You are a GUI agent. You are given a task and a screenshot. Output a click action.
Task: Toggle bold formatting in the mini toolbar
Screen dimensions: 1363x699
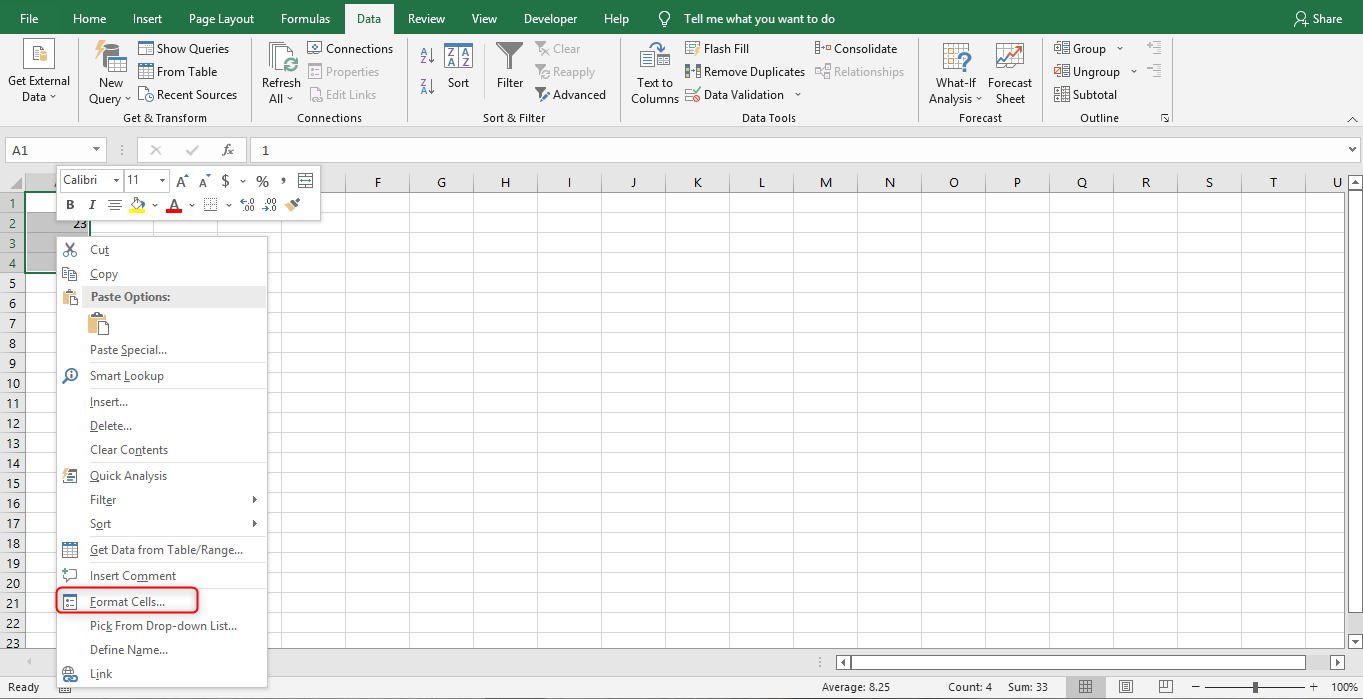point(69,205)
